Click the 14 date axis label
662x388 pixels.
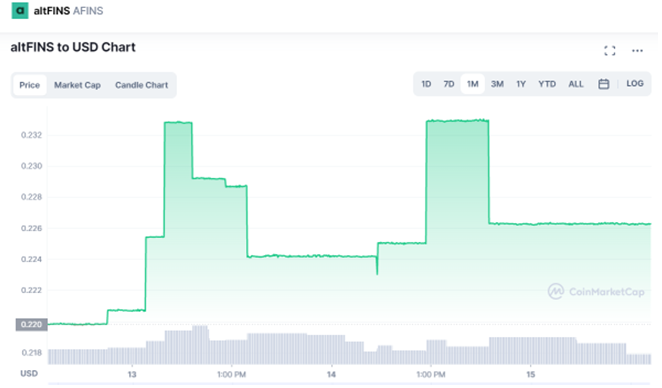point(331,374)
